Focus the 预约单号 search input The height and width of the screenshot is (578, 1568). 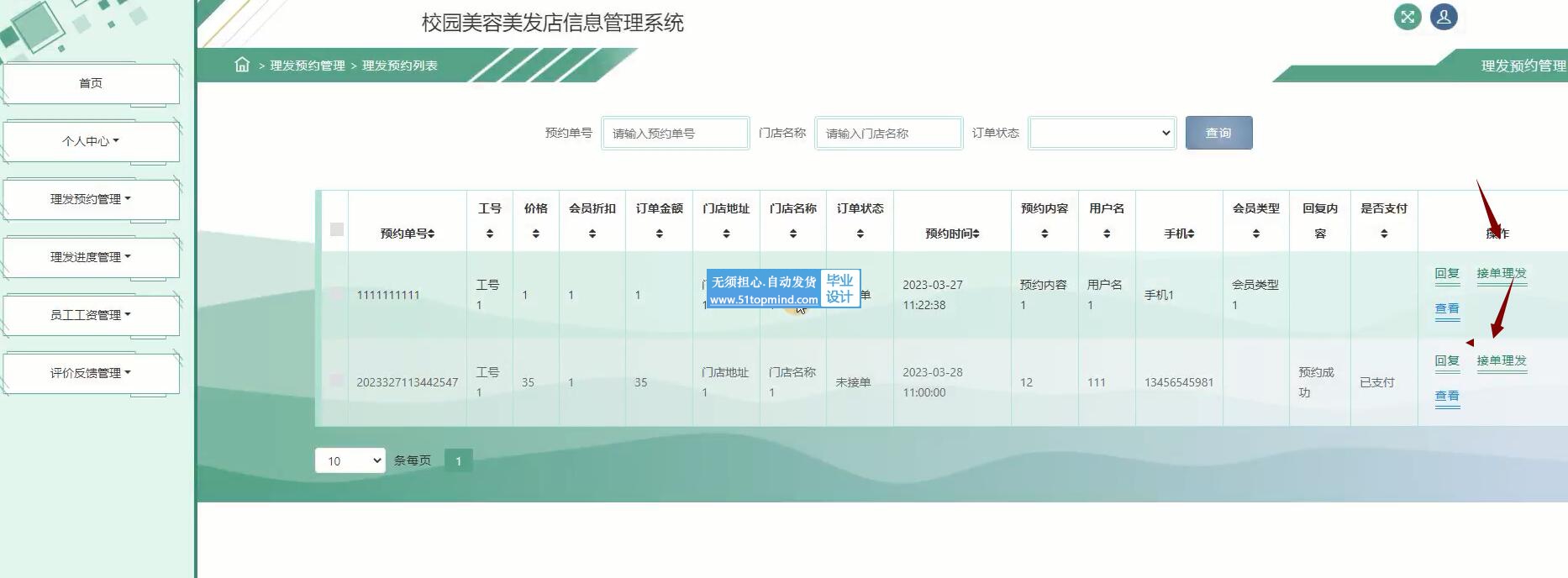(676, 133)
